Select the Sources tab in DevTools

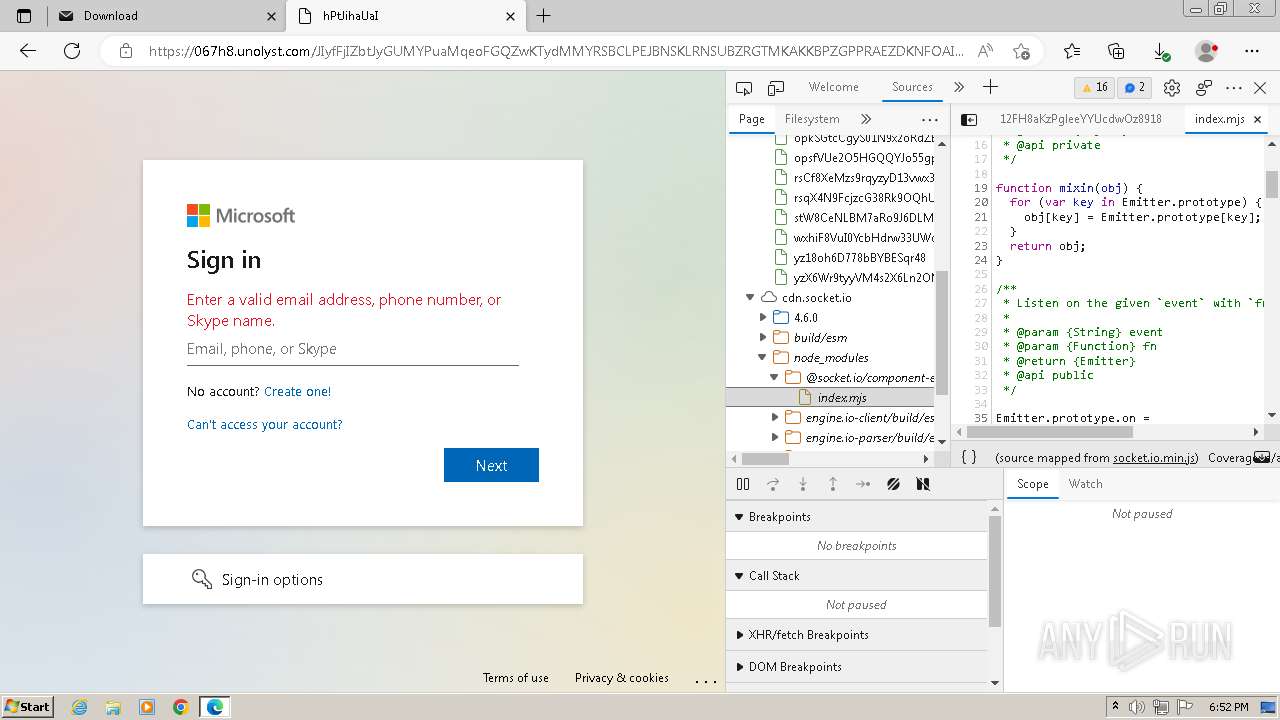coord(912,87)
